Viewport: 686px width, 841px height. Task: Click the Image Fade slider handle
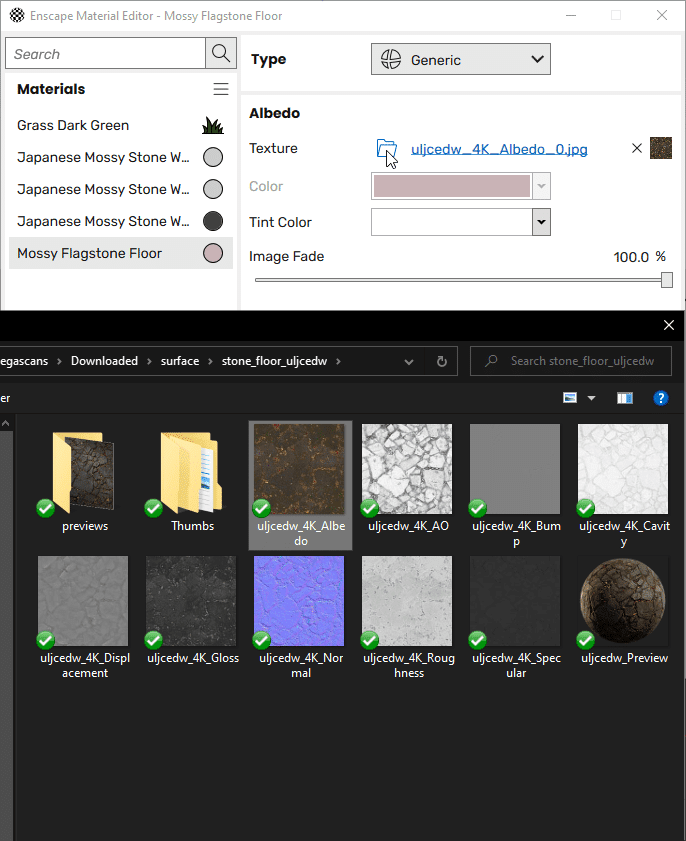[x=667, y=281]
